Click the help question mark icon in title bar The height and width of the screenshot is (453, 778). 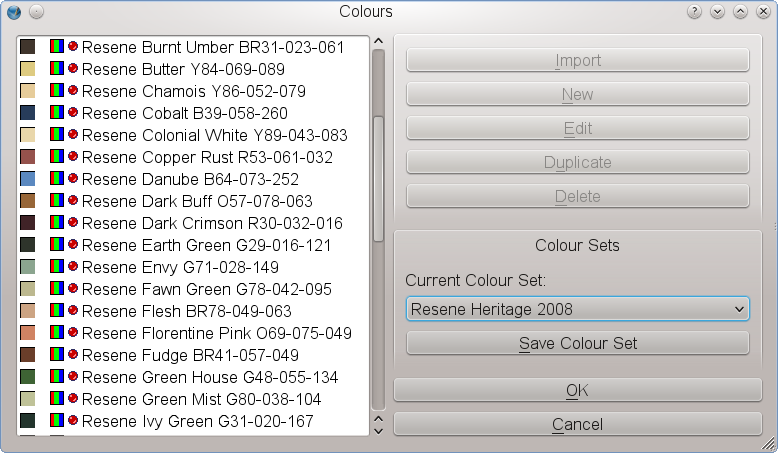coord(694,12)
